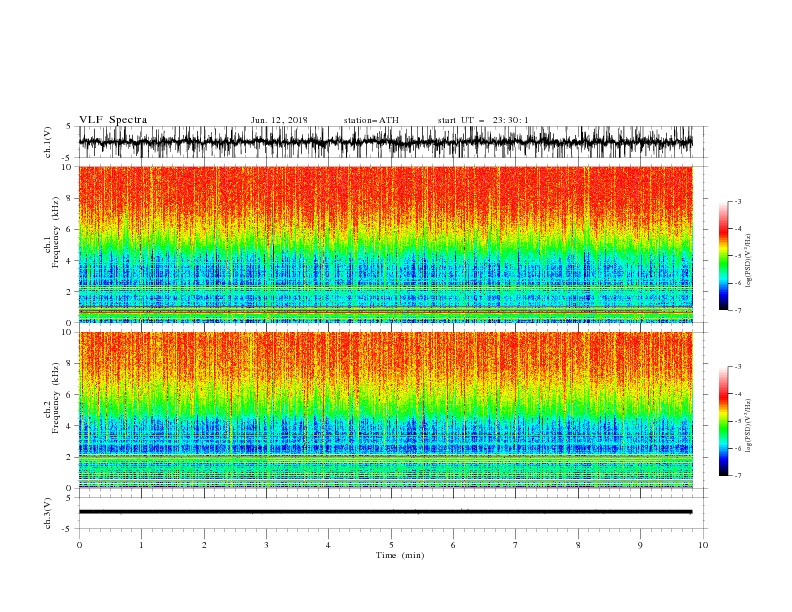Screen dimensions: 792x612
Task: Click the time axis tick label "6"
Action: coord(453,545)
